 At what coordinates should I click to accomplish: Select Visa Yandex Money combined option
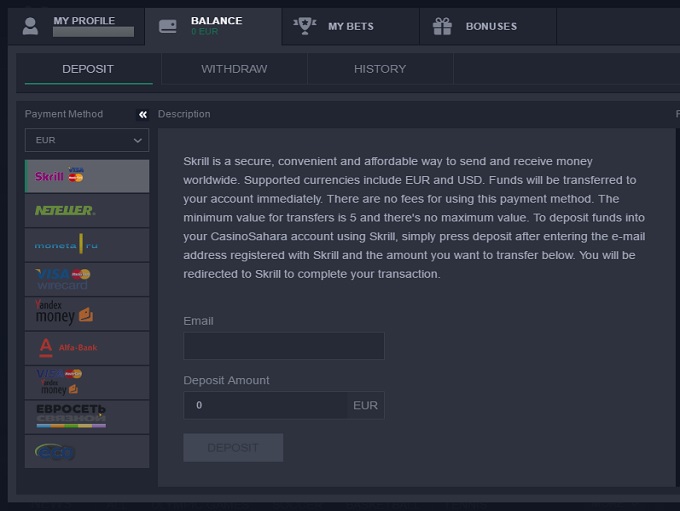[86, 382]
